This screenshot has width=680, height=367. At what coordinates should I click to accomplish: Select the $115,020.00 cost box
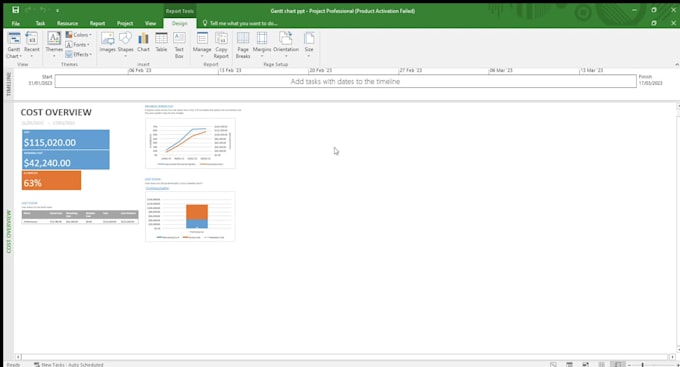(65, 140)
